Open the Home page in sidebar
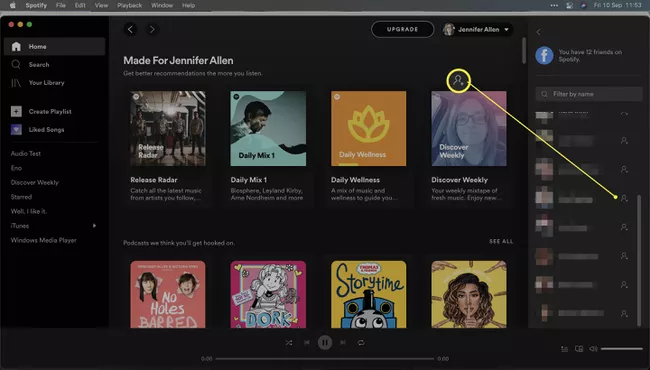 coord(54,46)
